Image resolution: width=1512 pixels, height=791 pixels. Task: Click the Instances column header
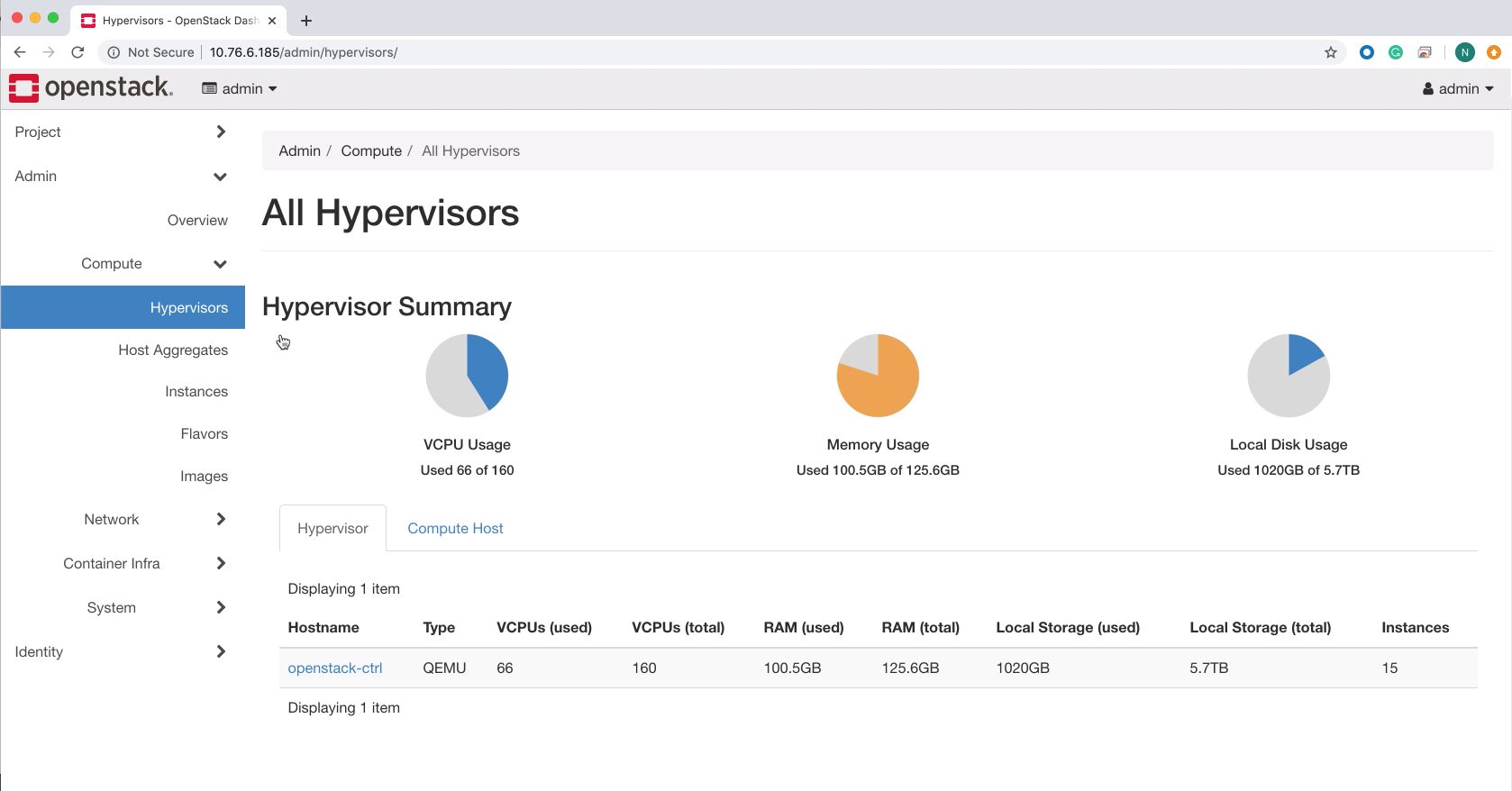pyautogui.click(x=1416, y=627)
